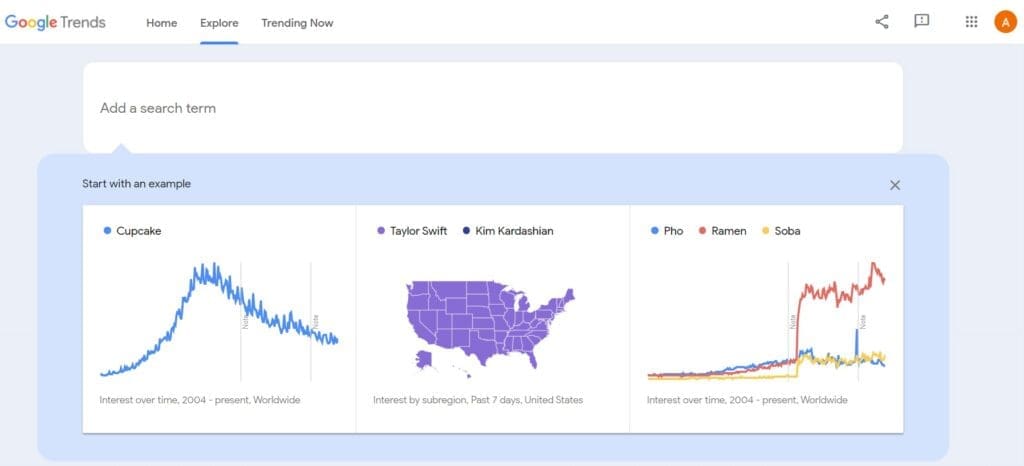The width and height of the screenshot is (1024, 466).
Task: Click the Kim Kardashian legend label
Action: click(514, 231)
